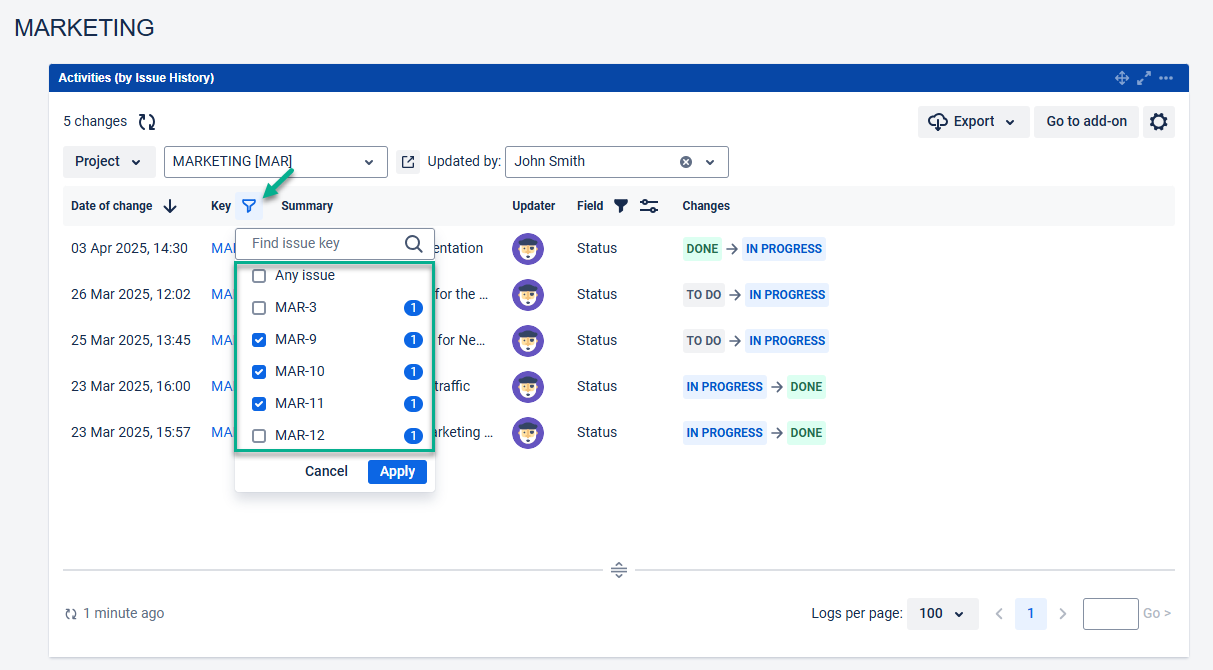Click the open-in-new-window icon beside project selector
1213x670 pixels.
[408, 162]
